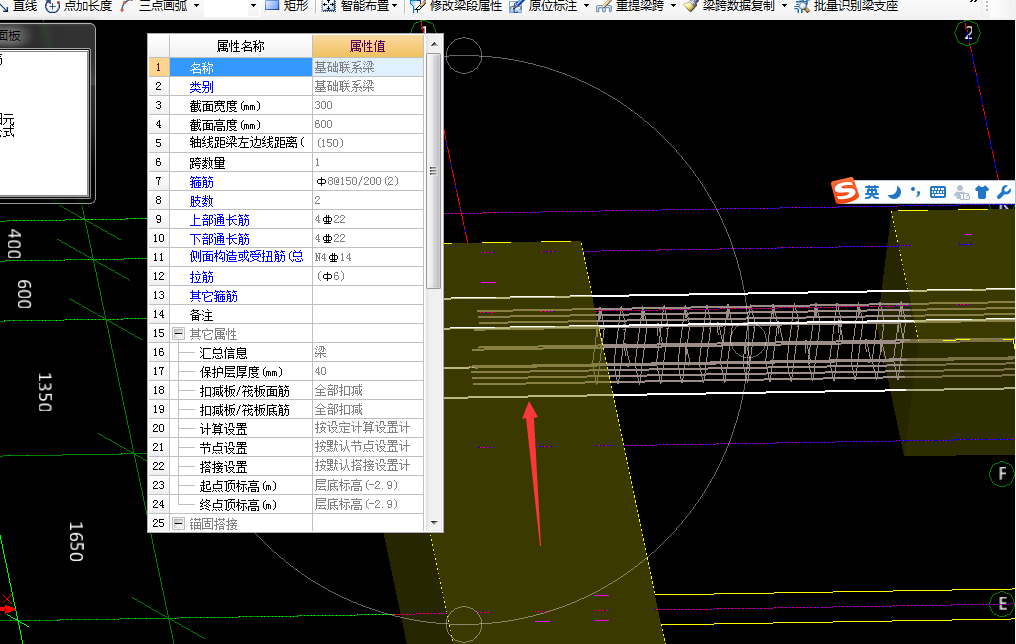Screen dimensions: 1016x644
Task: Click the 属性值 column header
Action: tap(367, 46)
